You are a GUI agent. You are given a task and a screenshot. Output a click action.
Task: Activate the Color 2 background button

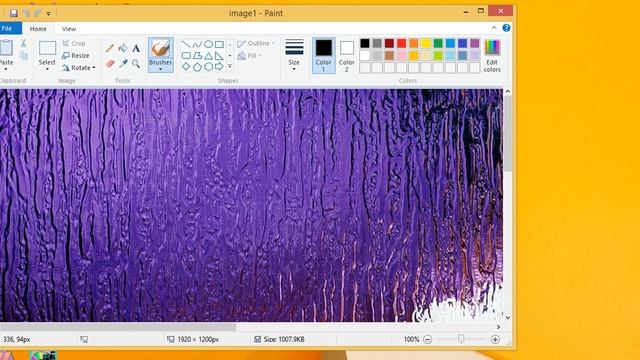tap(347, 56)
